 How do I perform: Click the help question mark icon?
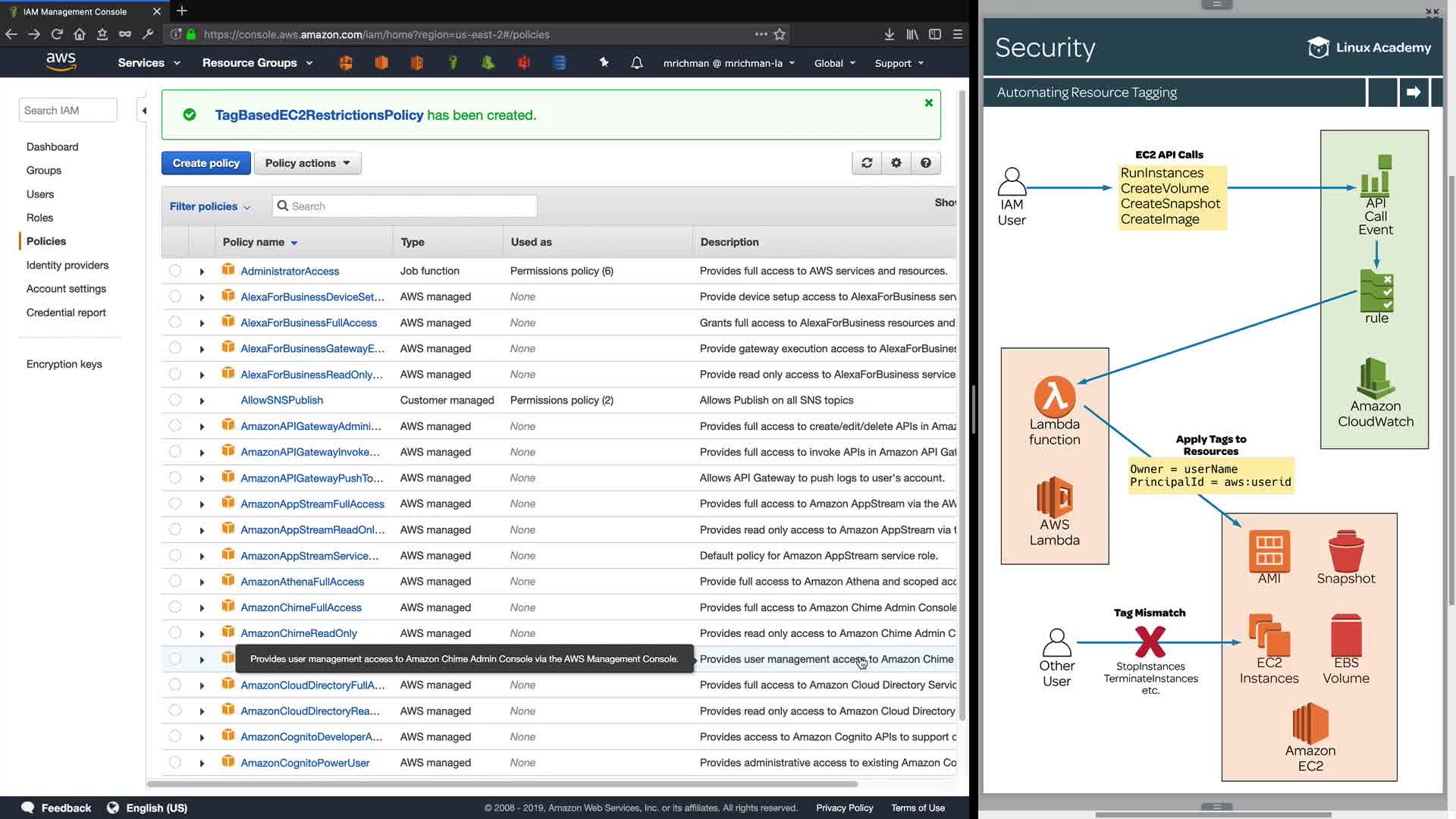click(925, 163)
